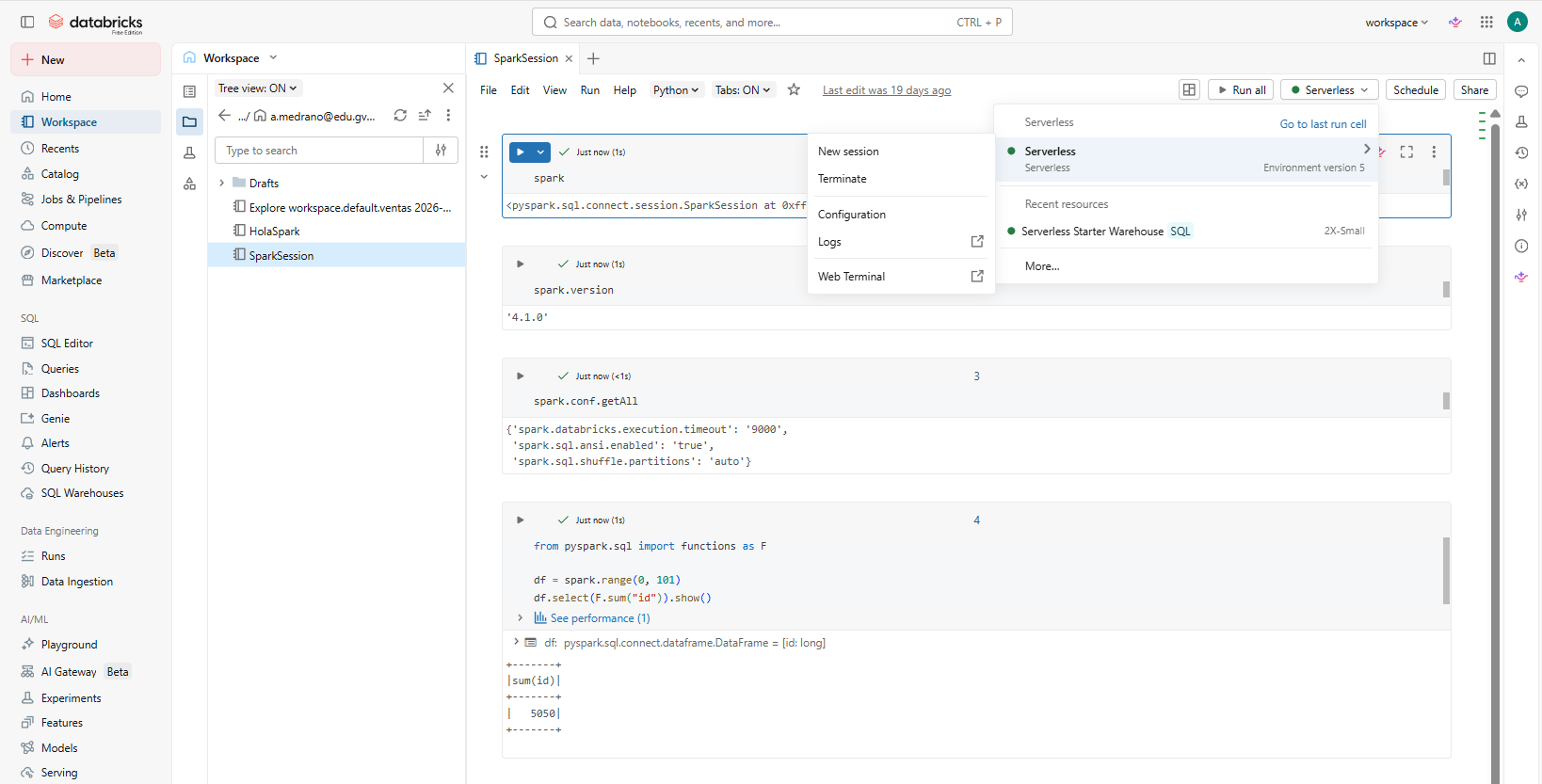Open the Edit menu
The image size is (1542, 784).
[x=521, y=90]
